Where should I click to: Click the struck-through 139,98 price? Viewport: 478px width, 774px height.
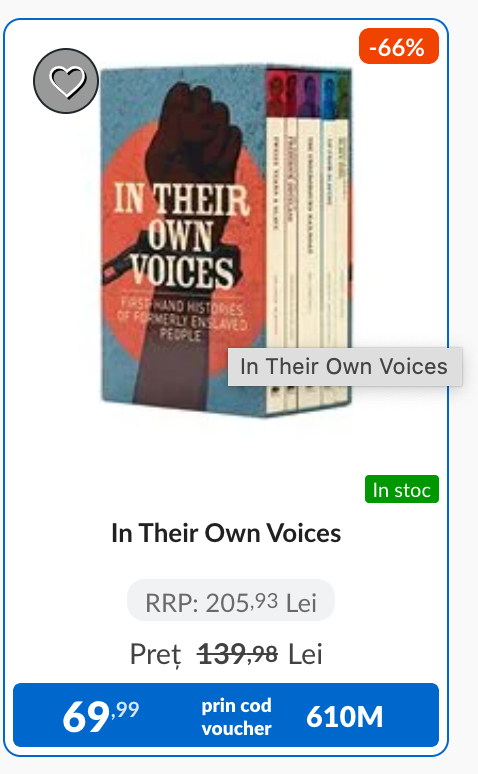(237, 654)
